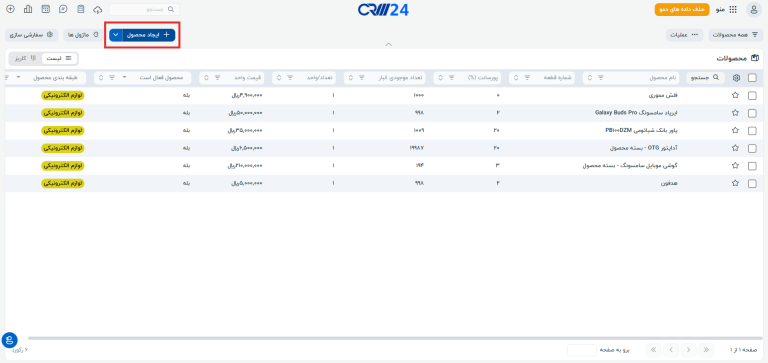768x363 pixels.
Task: Open the calendar icon in top bar
Action: click(46, 9)
